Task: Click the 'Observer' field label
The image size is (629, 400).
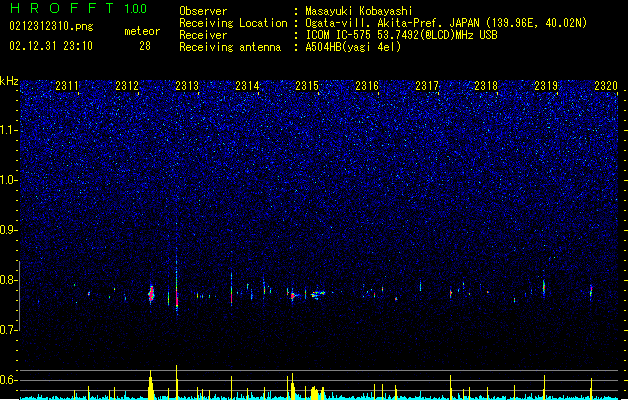Action: pyautogui.click(x=203, y=11)
